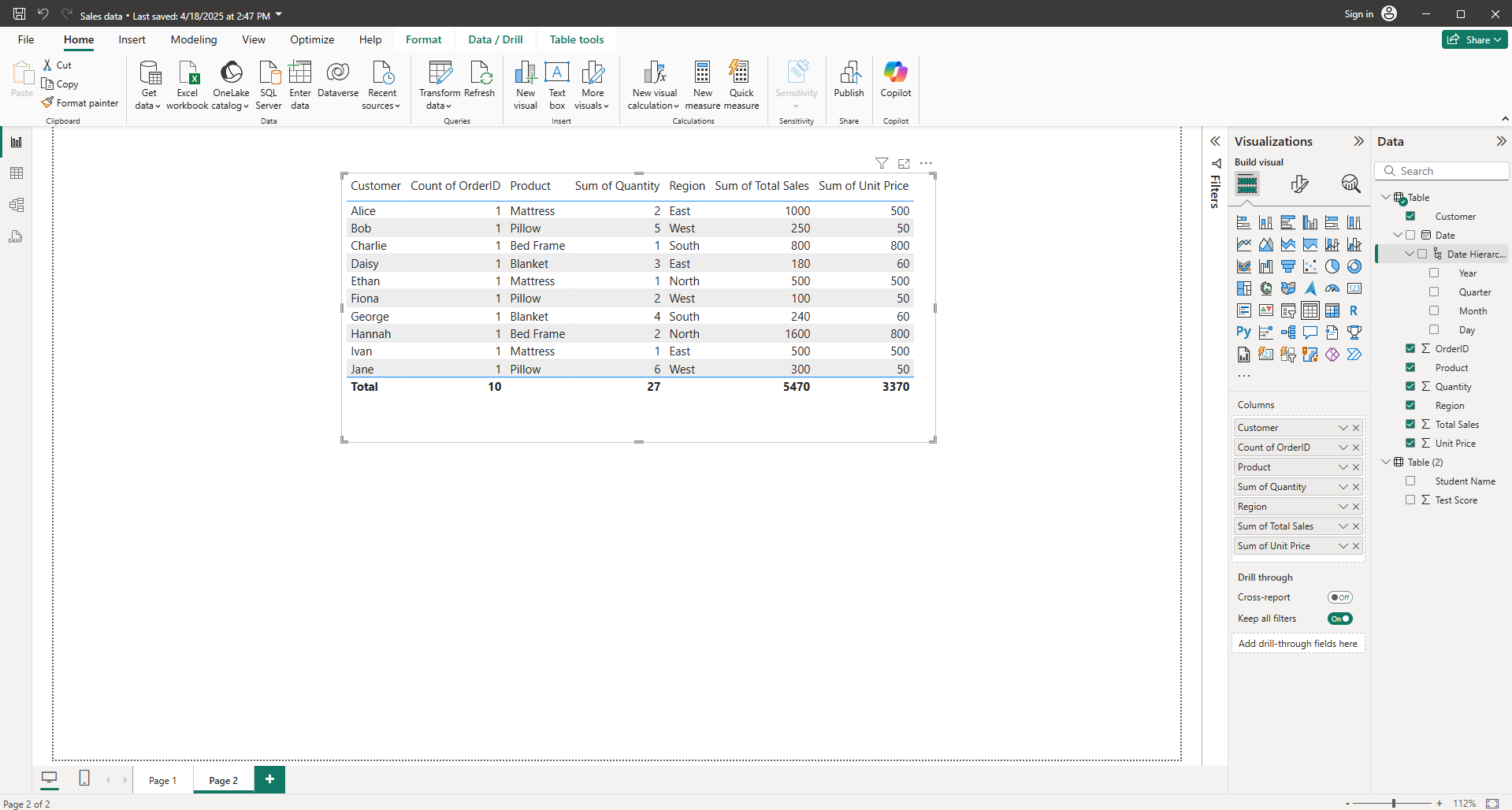The width and height of the screenshot is (1512, 810).
Task: Connect to SQL Server data
Action: (269, 85)
